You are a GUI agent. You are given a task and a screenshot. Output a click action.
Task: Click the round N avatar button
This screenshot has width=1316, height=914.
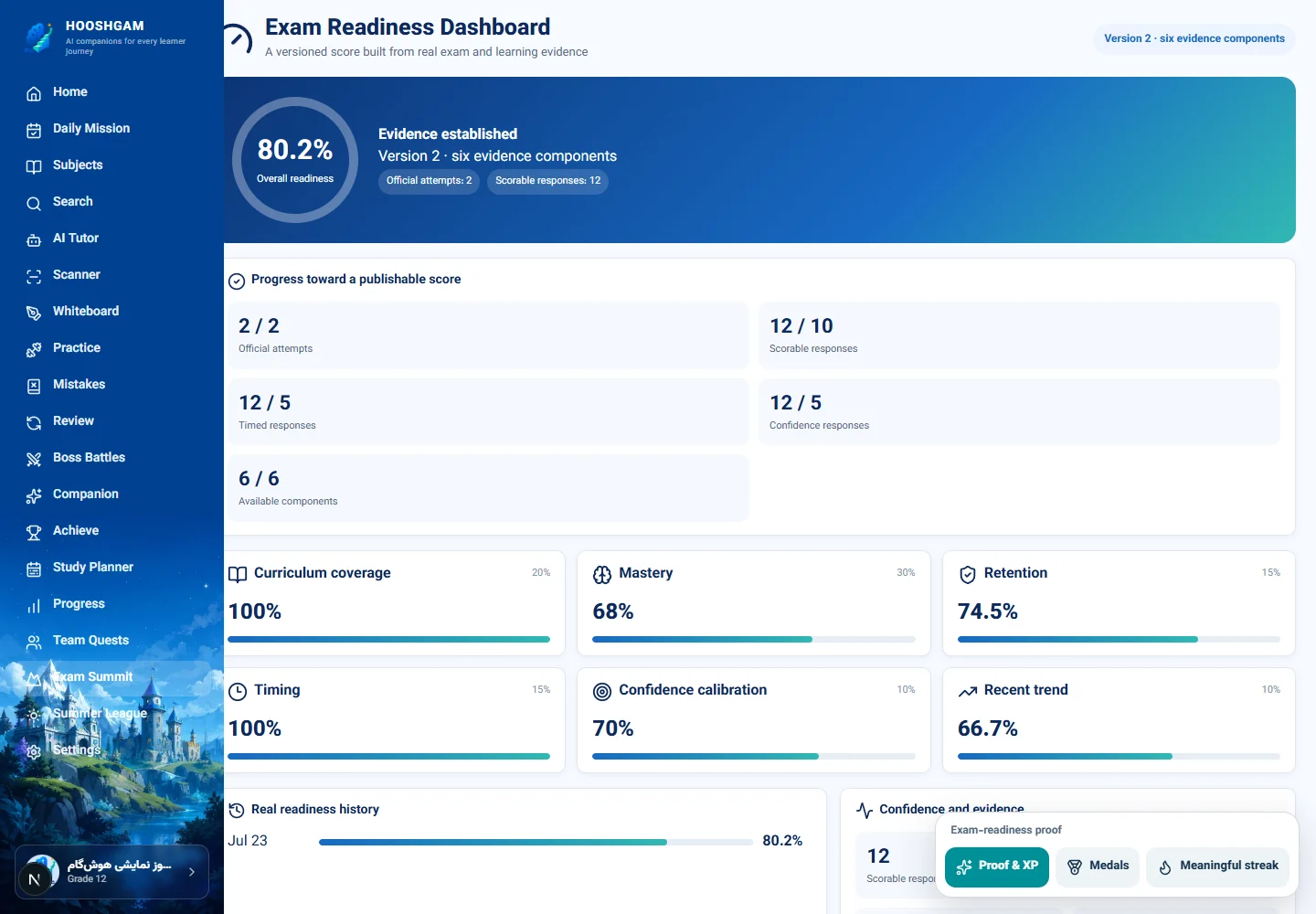[35, 879]
